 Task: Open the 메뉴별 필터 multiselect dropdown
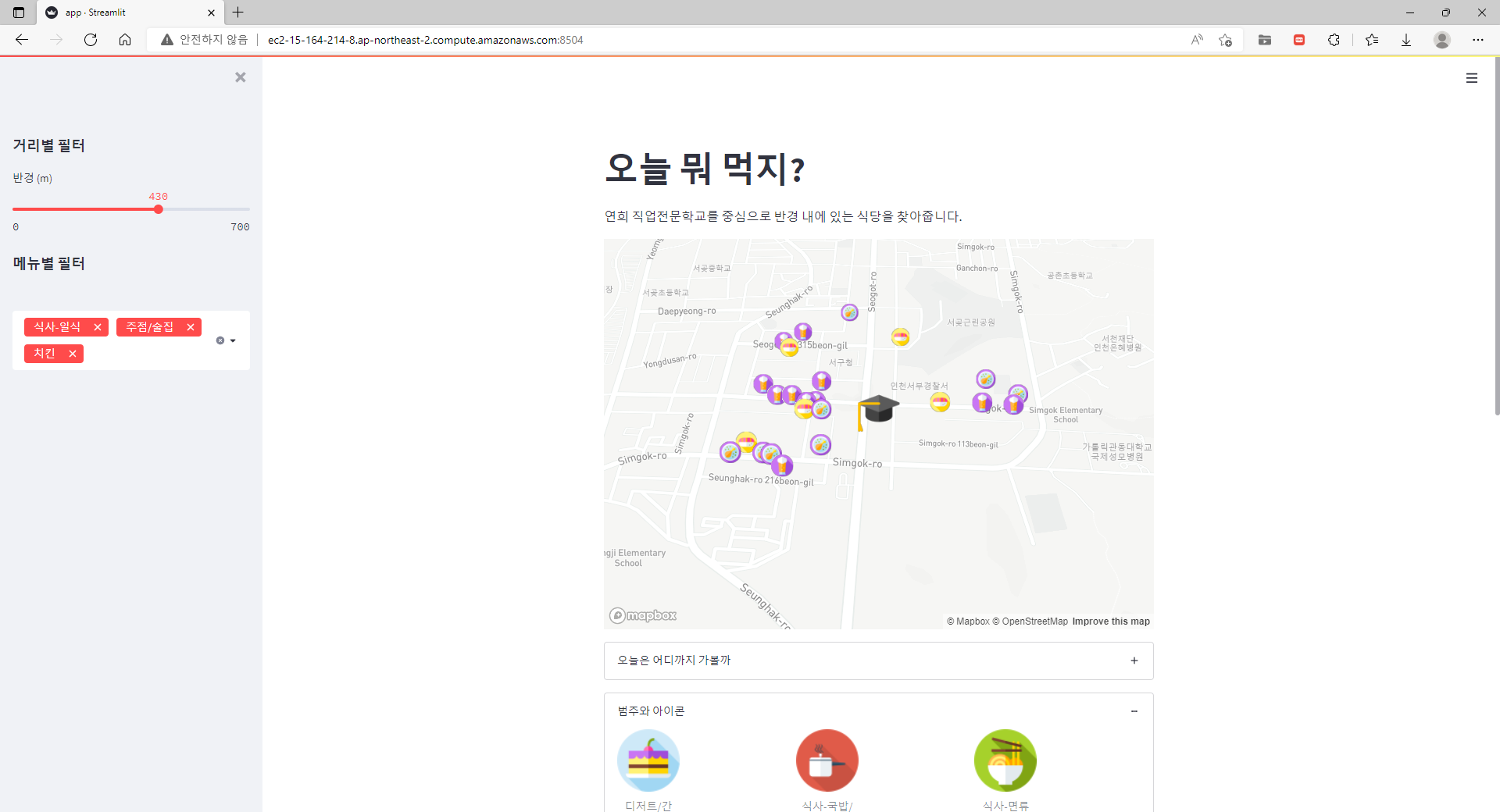tap(231, 340)
